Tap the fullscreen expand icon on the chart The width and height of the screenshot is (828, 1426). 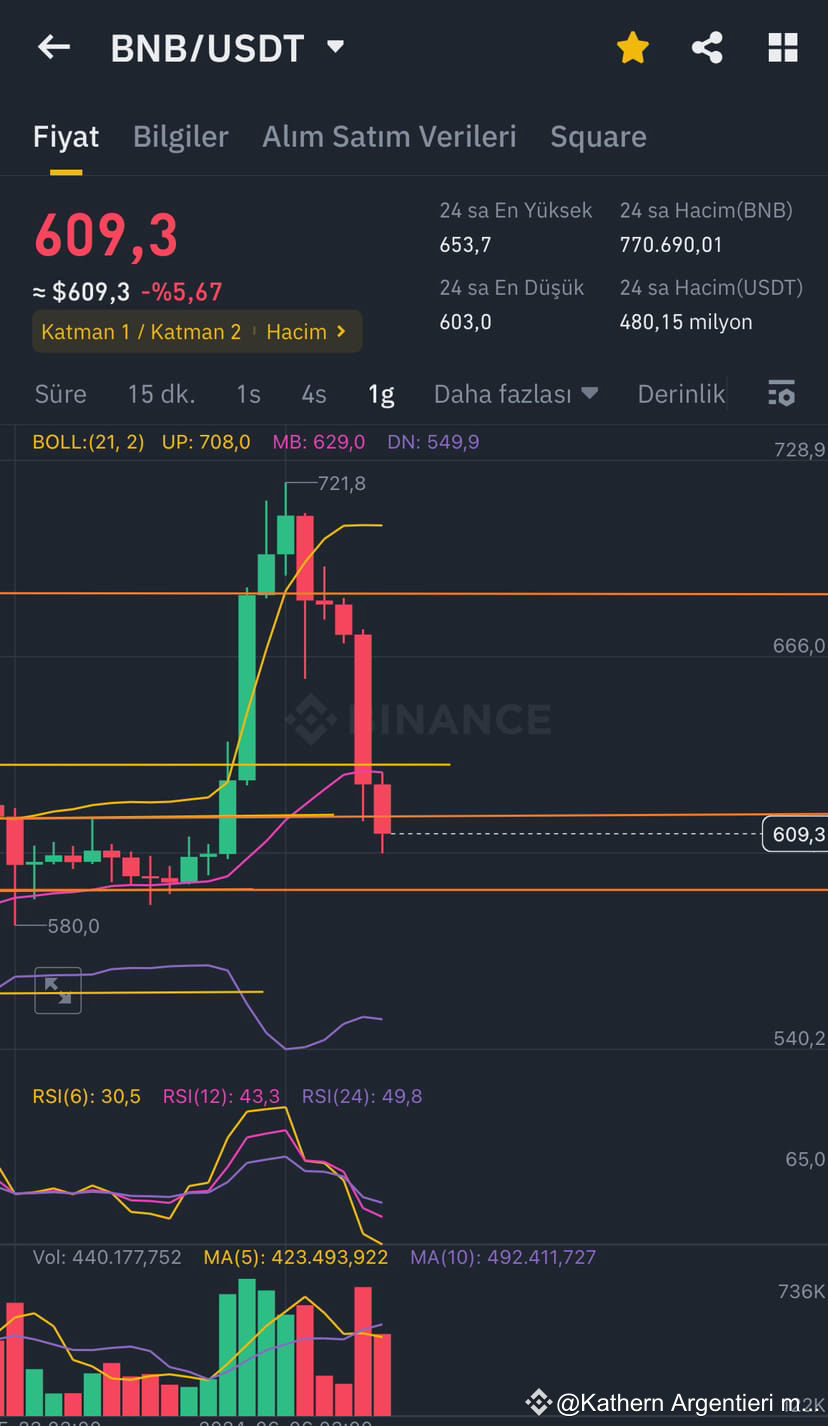click(57, 991)
